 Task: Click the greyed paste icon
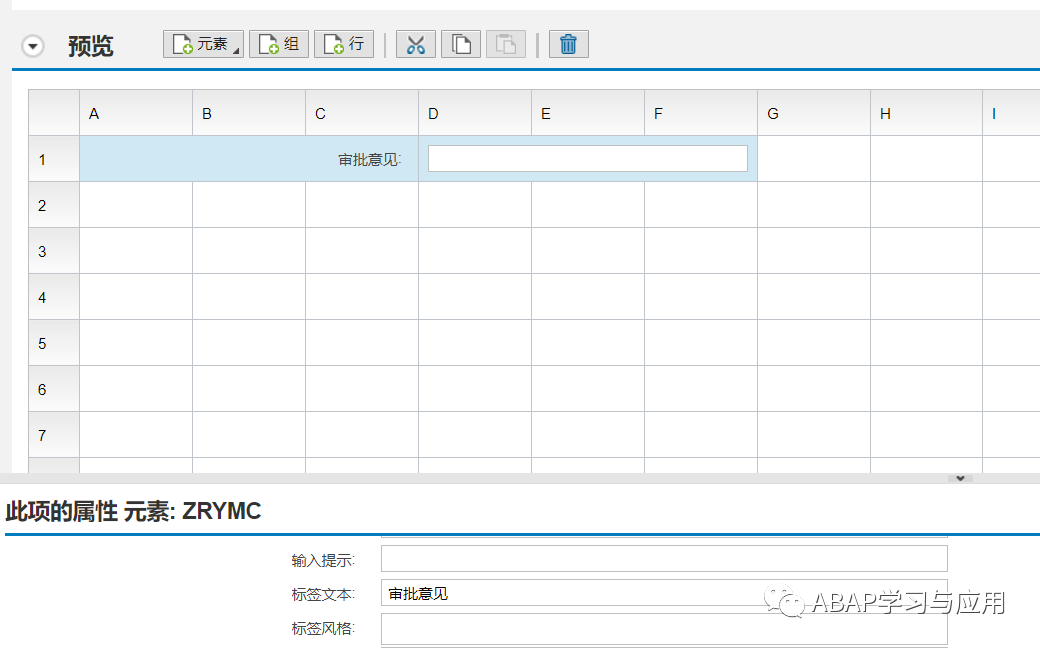pyautogui.click(x=505, y=44)
